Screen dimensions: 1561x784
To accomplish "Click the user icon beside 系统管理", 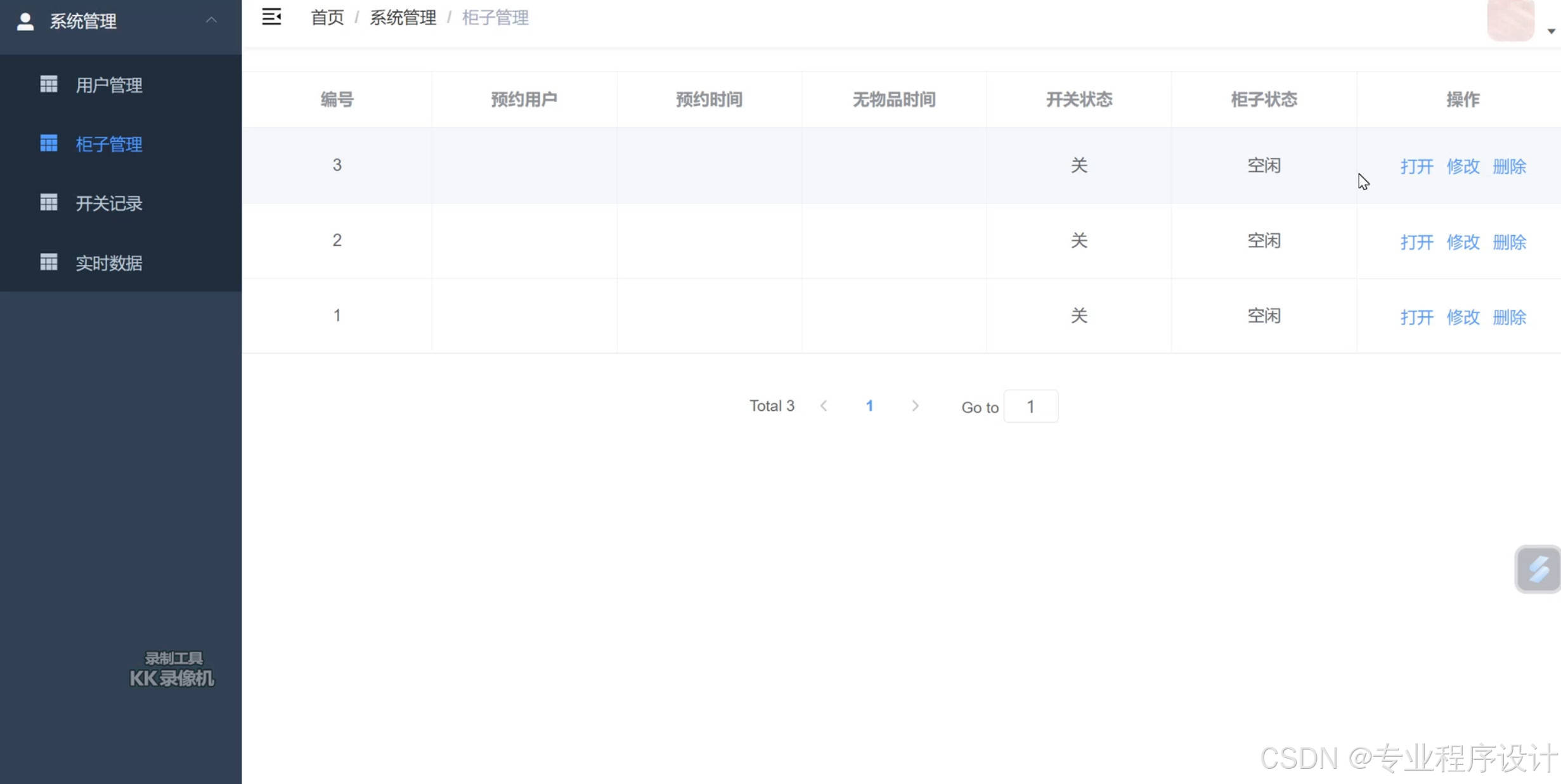I will [x=25, y=22].
